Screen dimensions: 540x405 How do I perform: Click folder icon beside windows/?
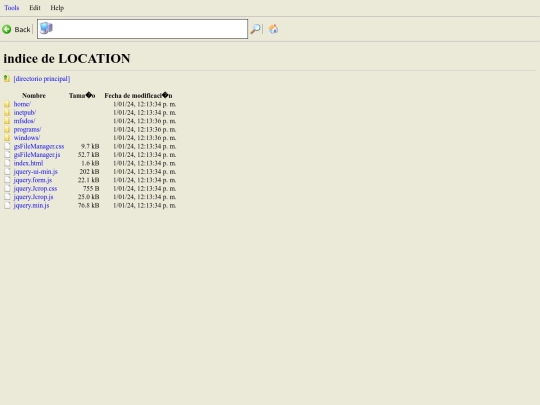point(7,137)
